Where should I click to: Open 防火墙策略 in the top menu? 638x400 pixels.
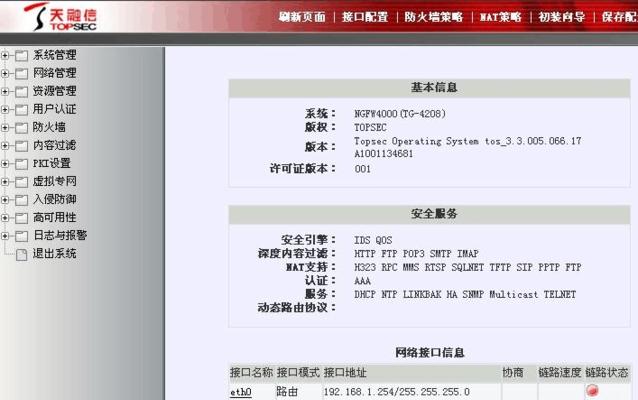click(434, 17)
